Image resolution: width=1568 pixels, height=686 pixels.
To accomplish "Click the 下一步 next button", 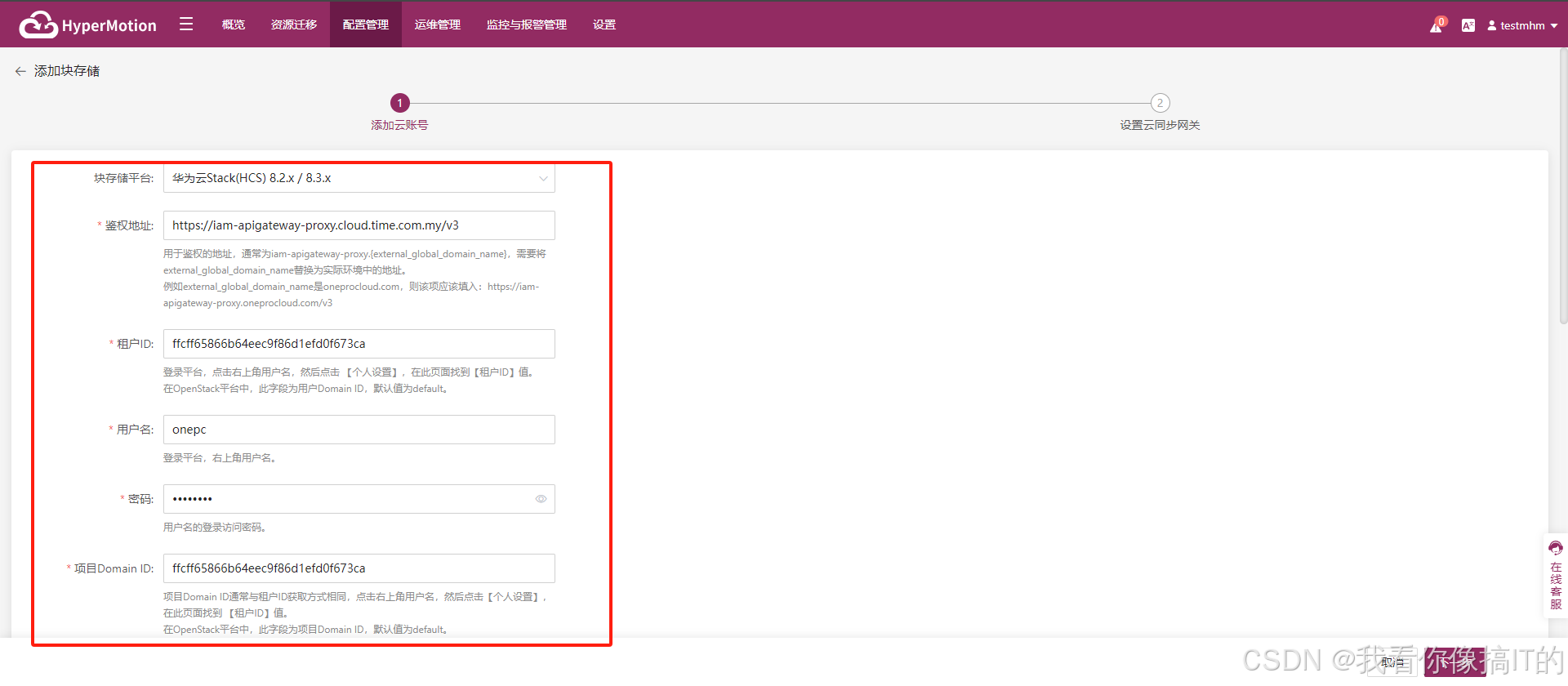I will [x=1455, y=662].
